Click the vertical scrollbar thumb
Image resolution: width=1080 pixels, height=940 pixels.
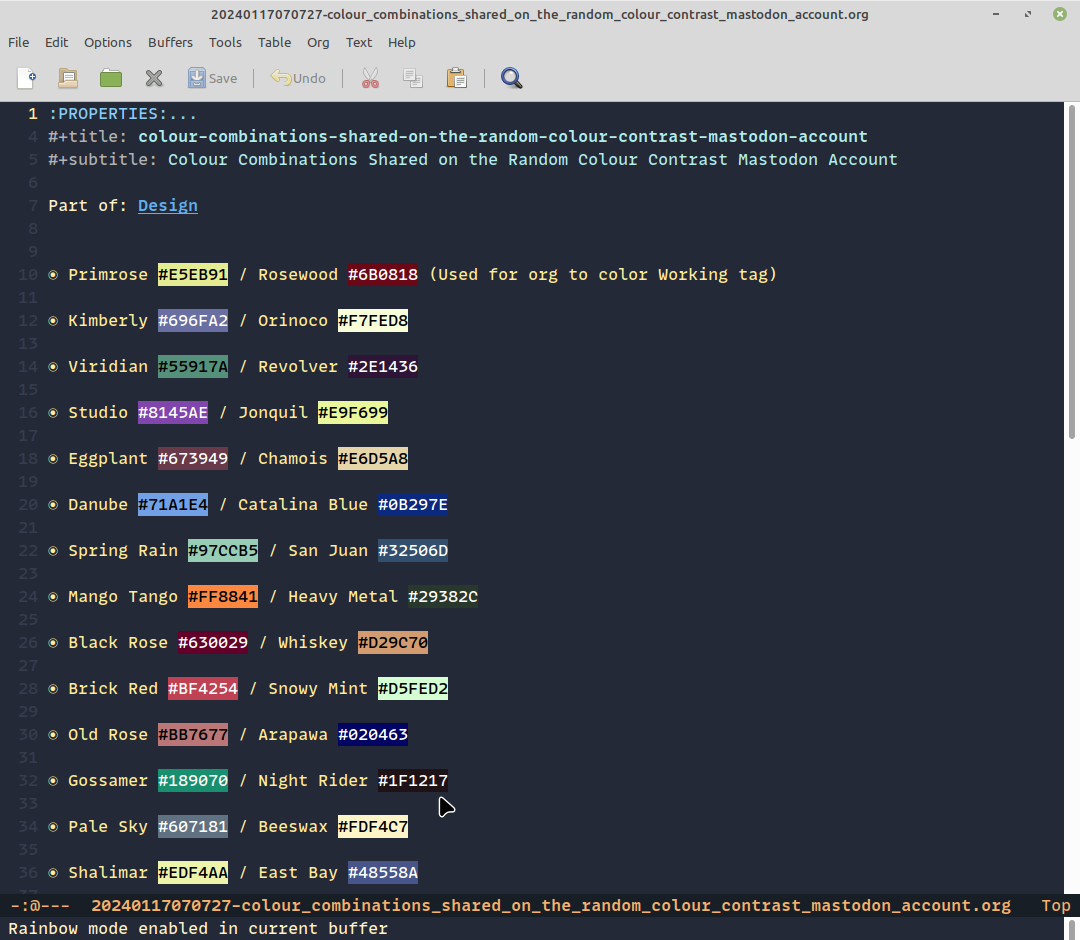pos(1072,271)
